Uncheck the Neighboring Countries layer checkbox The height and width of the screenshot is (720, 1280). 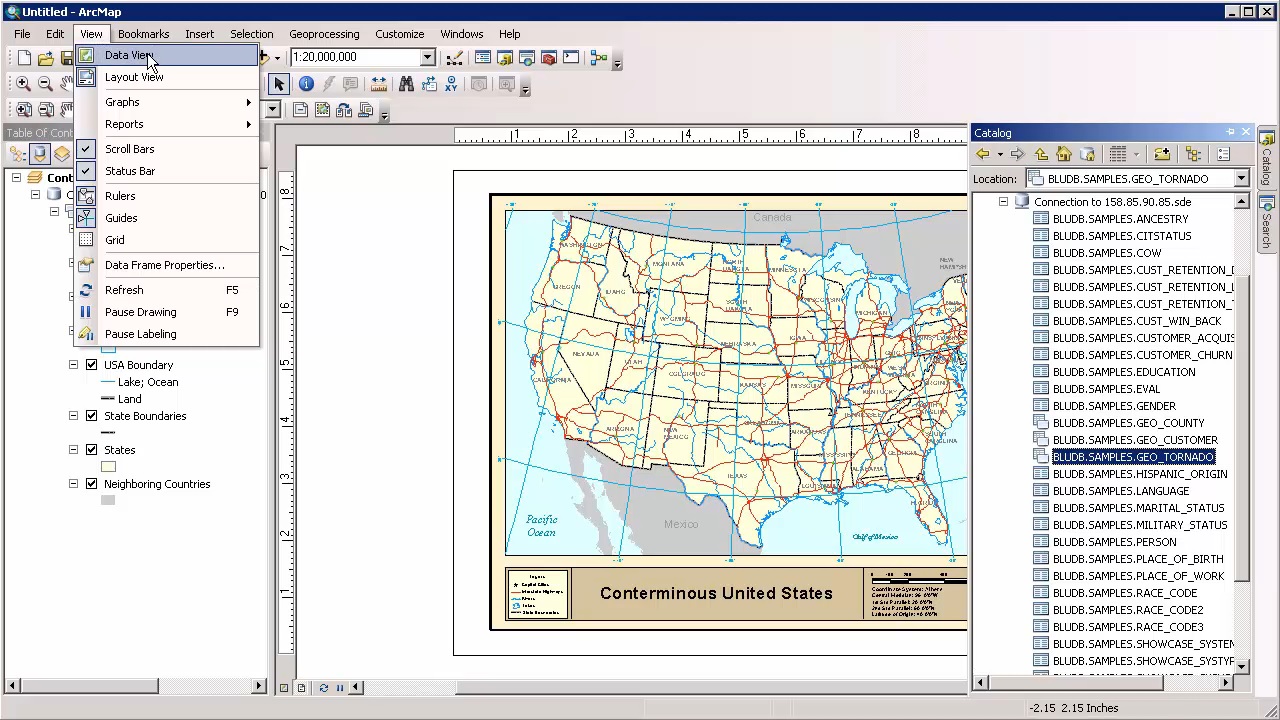[x=91, y=484]
